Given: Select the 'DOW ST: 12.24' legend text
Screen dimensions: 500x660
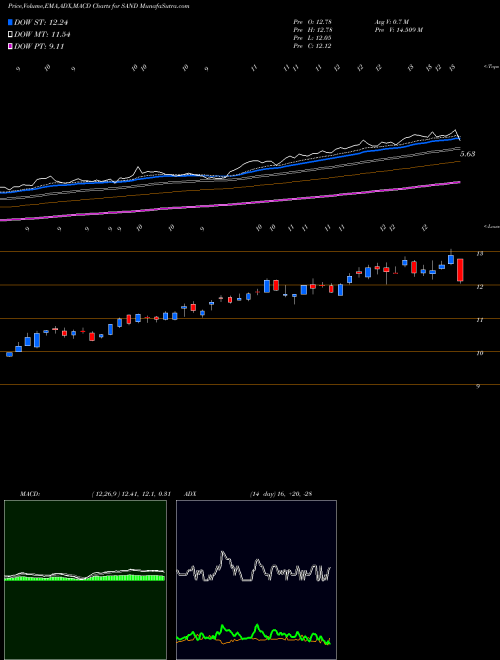Looking at the screenshot, I should coord(41,23).
